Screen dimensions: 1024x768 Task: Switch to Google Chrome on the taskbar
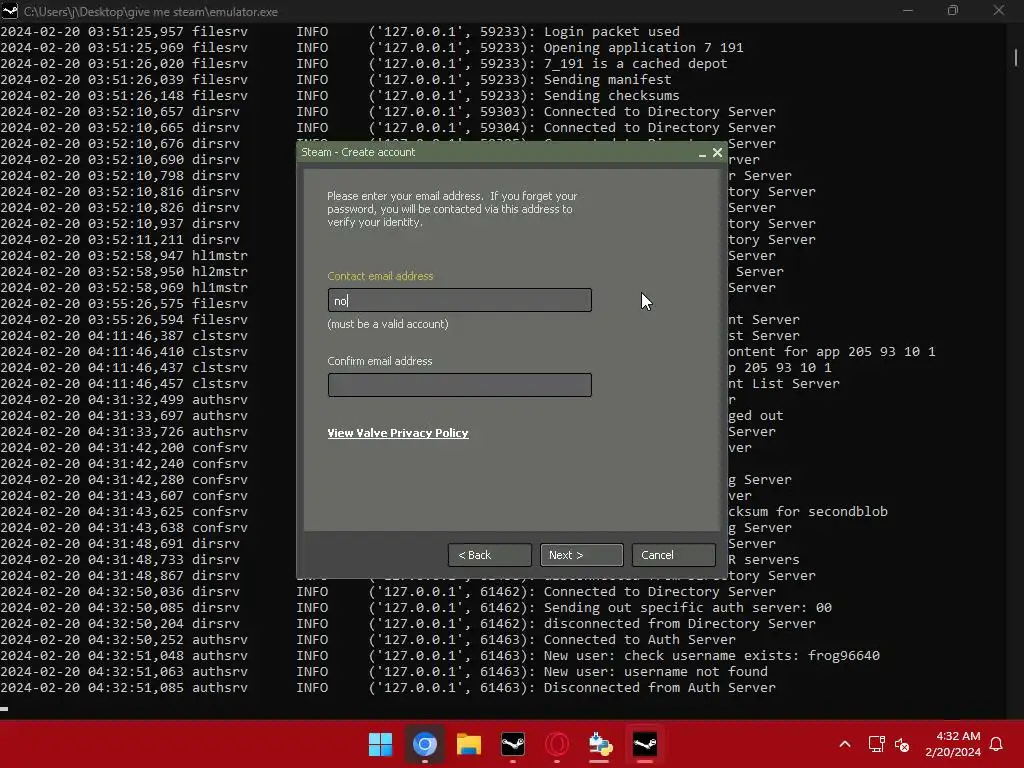tap(424, 744)
